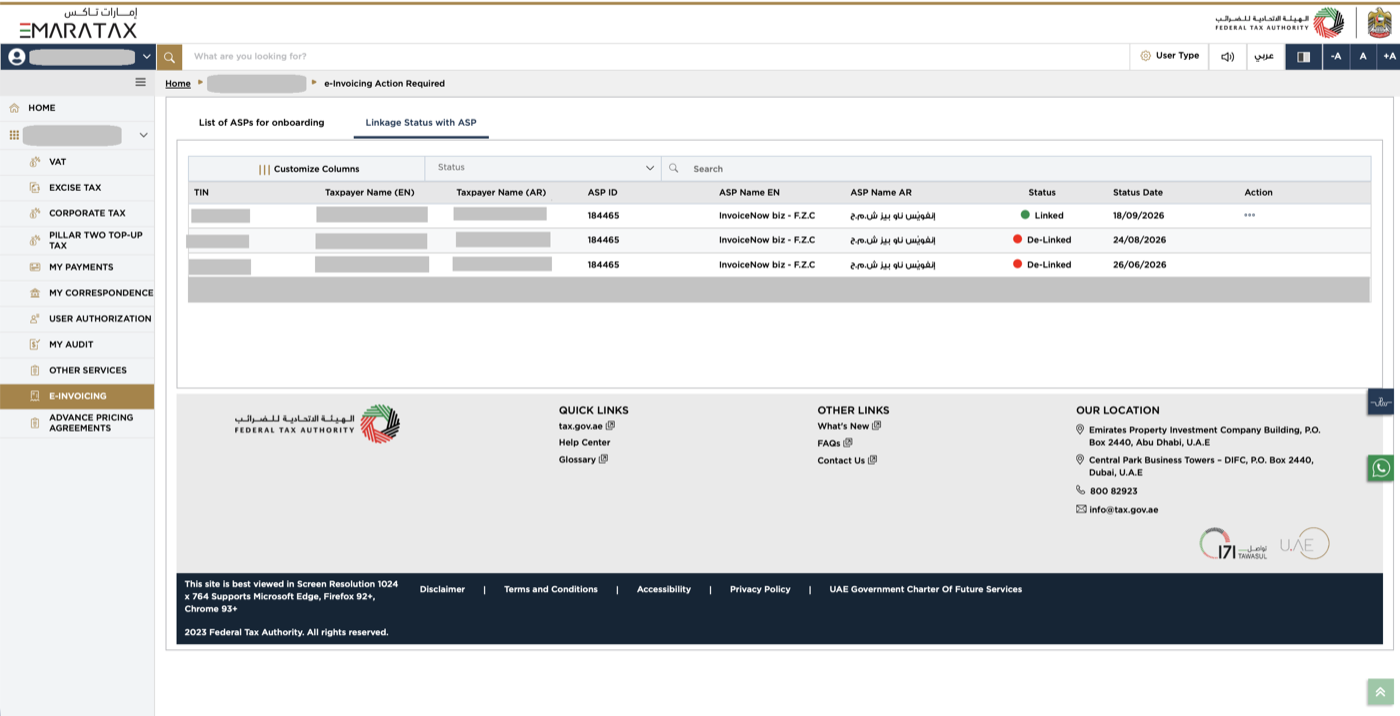Viewport: 1400px width, 716px height.
Task: Click the Other Services sidebar icon
Action: (x=34, y=370)
